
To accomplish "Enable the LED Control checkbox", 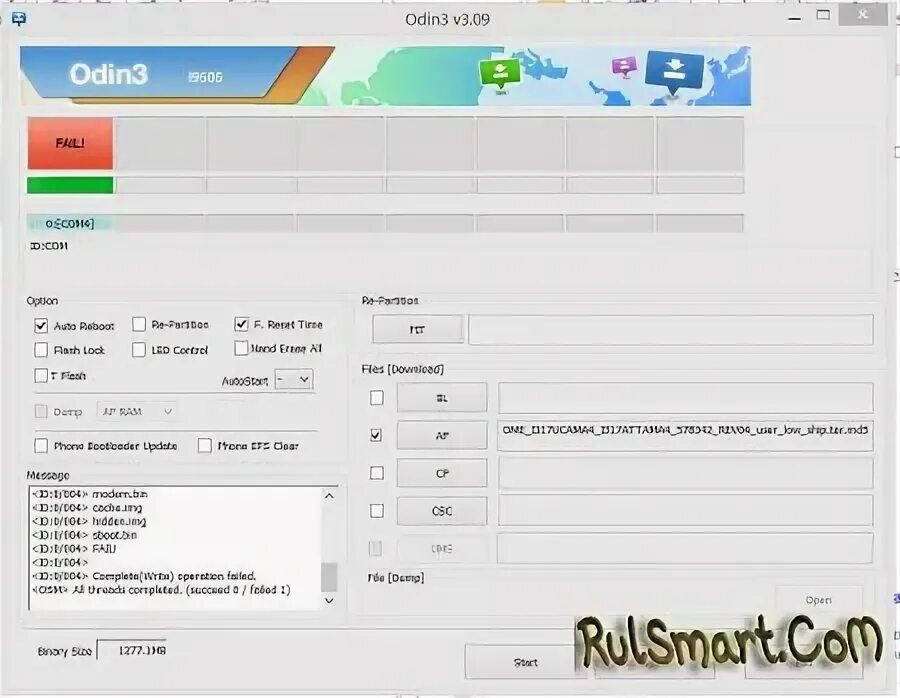I will (x=139, y=350).
